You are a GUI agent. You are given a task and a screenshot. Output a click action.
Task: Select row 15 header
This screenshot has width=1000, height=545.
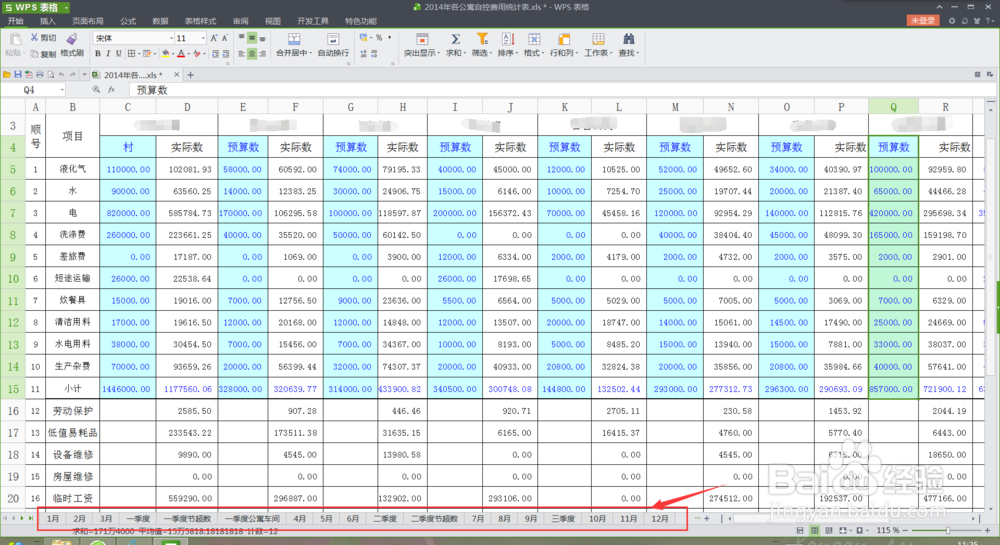[13, 389]
